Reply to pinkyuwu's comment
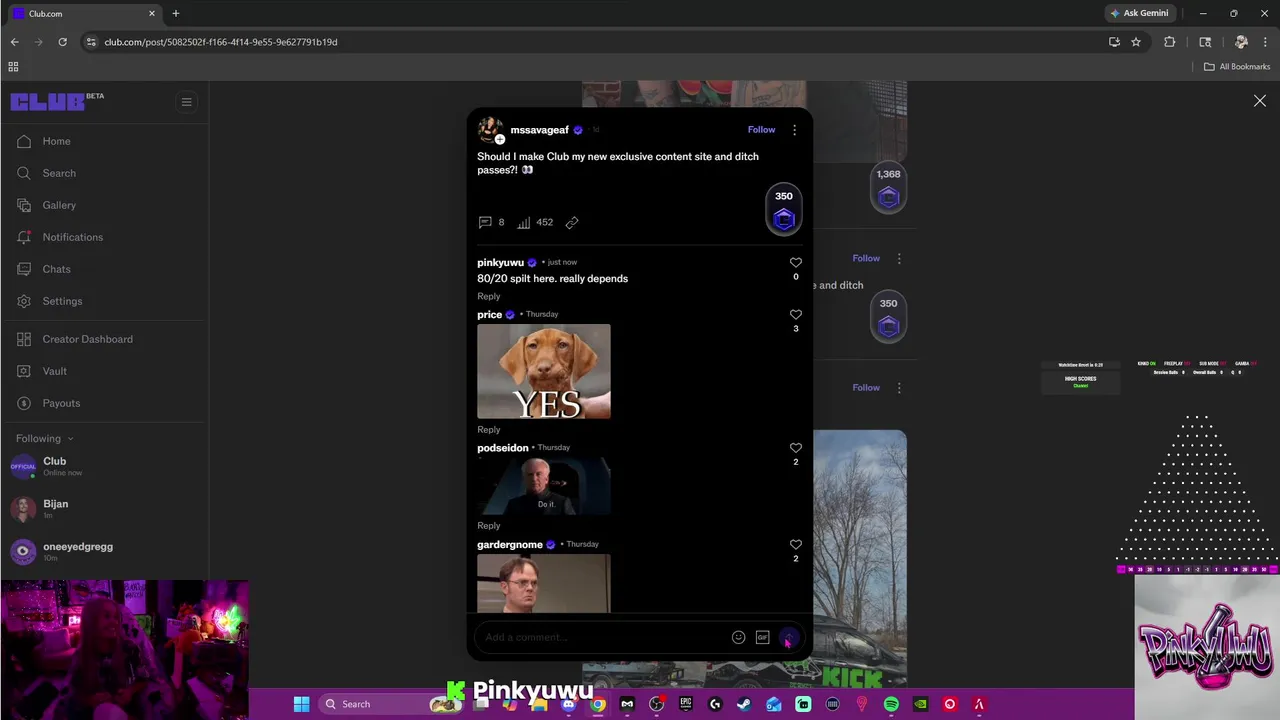The height and width of the screenshot is (720, 1280). pos(488,296)
